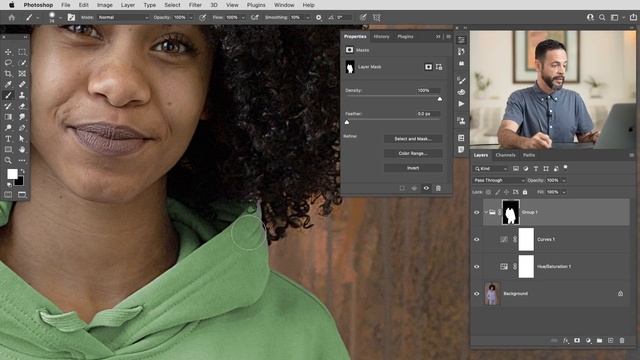This screenshot has height=360, width=640.
Task: Toggle pressure for opacity icon
Action: point(202,18)
